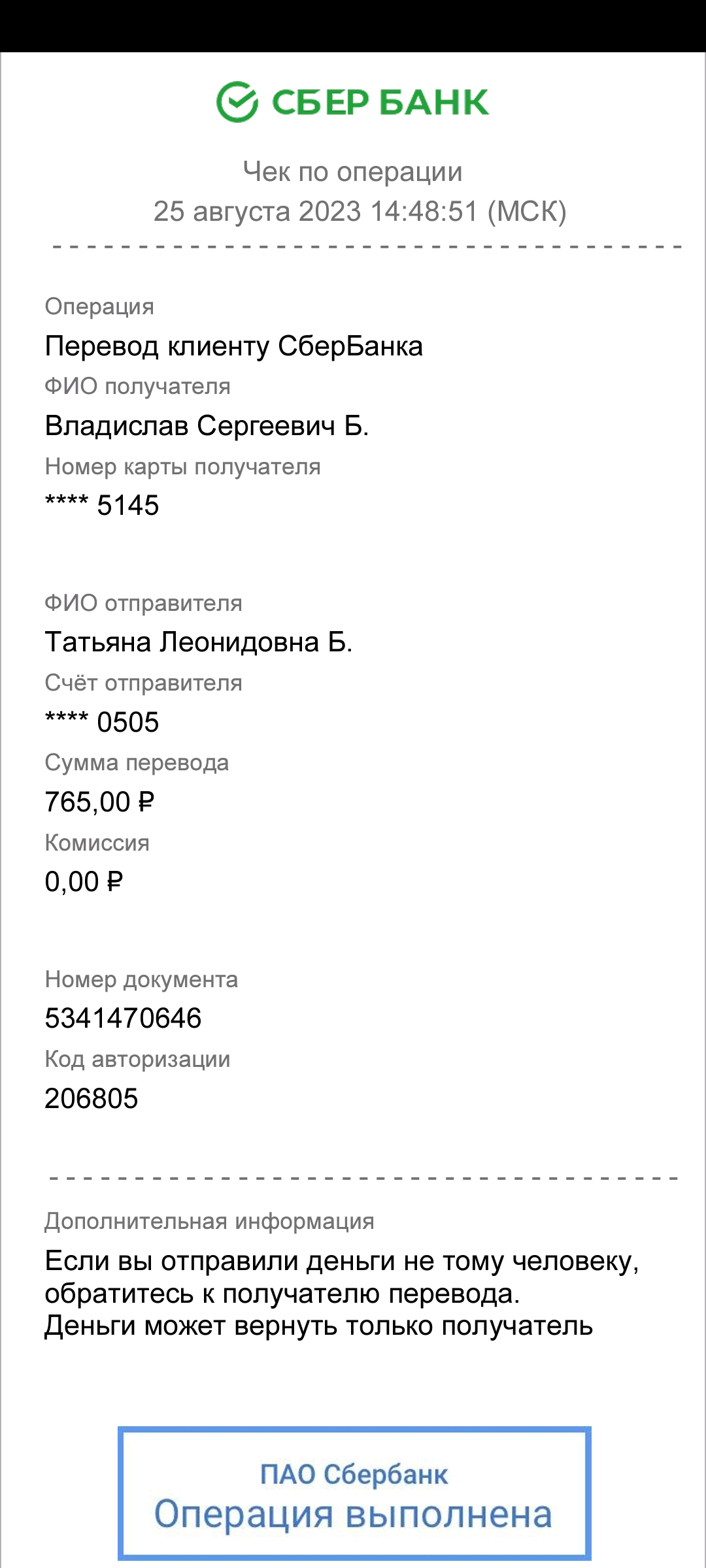Select the Чек по операции heading
The height and width of the screenshot is (1568, 706).
pos(353,171)
